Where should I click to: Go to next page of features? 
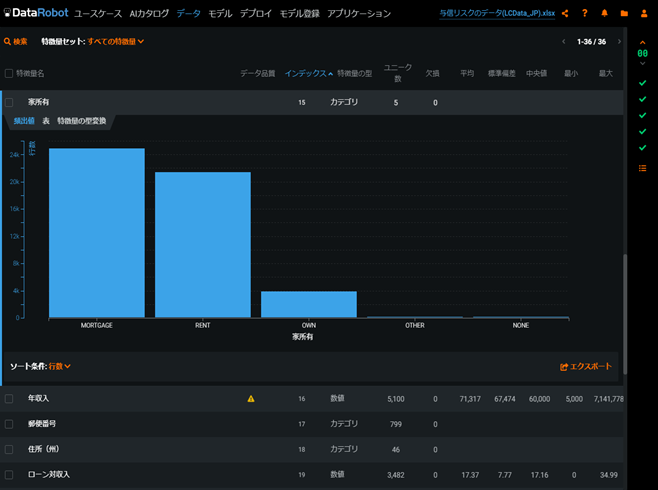(x=619, y=42)
